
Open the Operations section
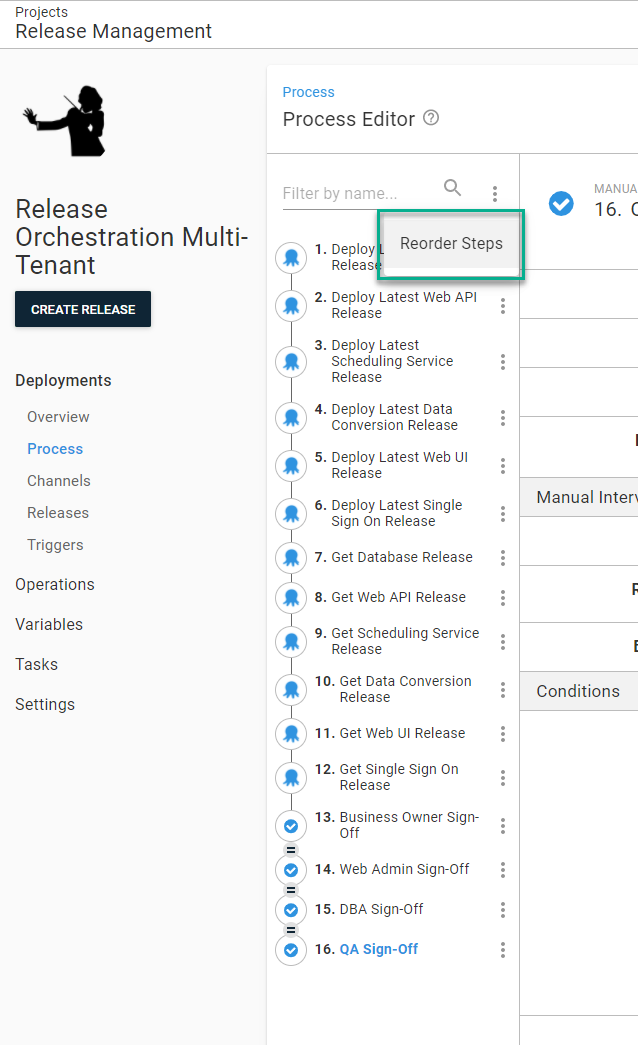(55, 584)
